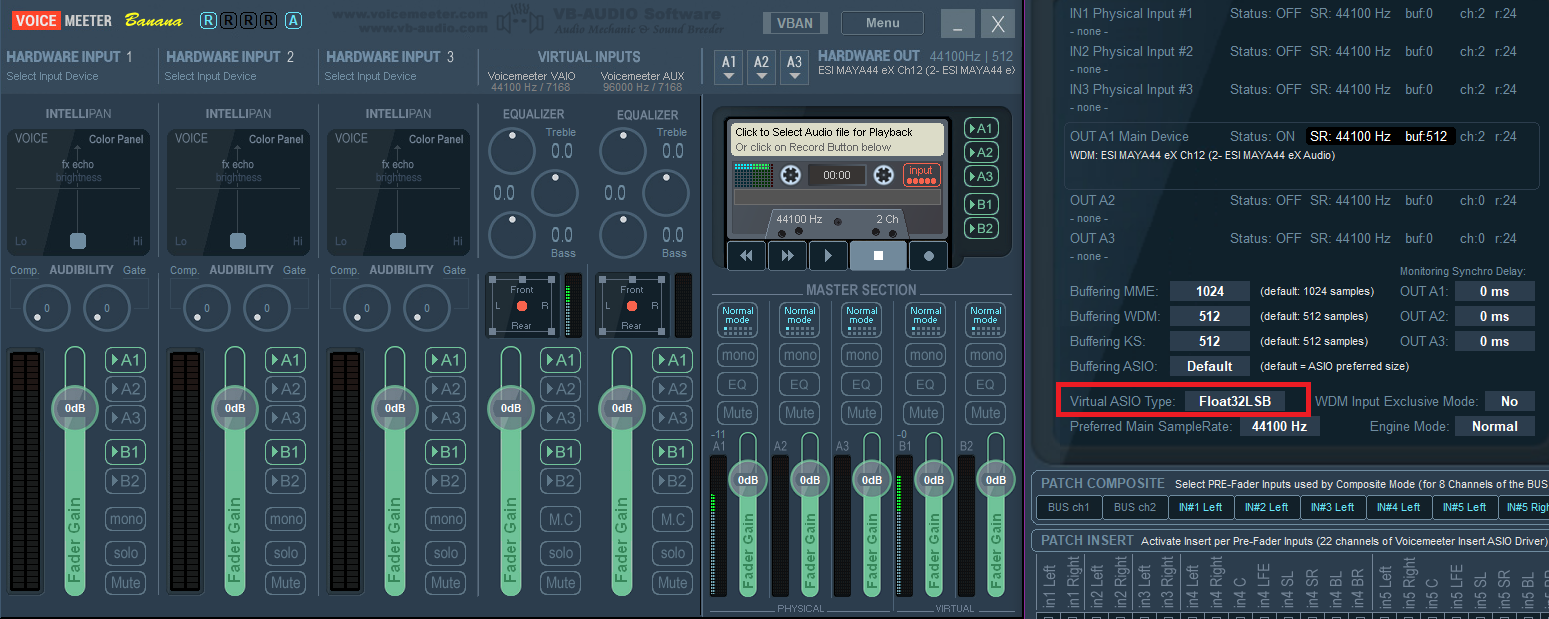Toggle Normal mode on master bus B2
This screenshot has height=619, width=1549.
click(985, 320)
